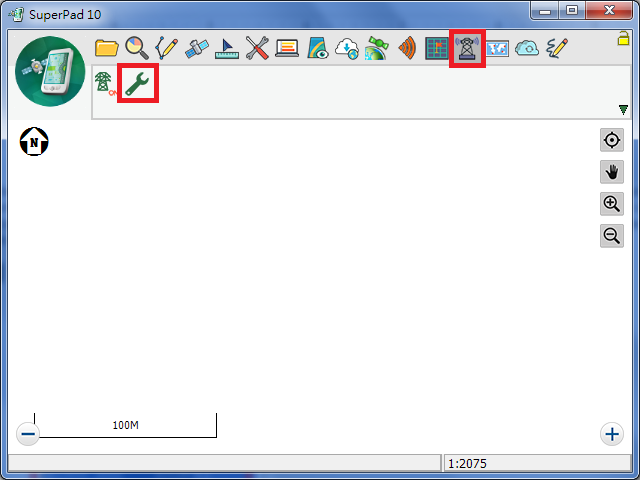Click the 1:2075 scale field

[x=537, y=463]
